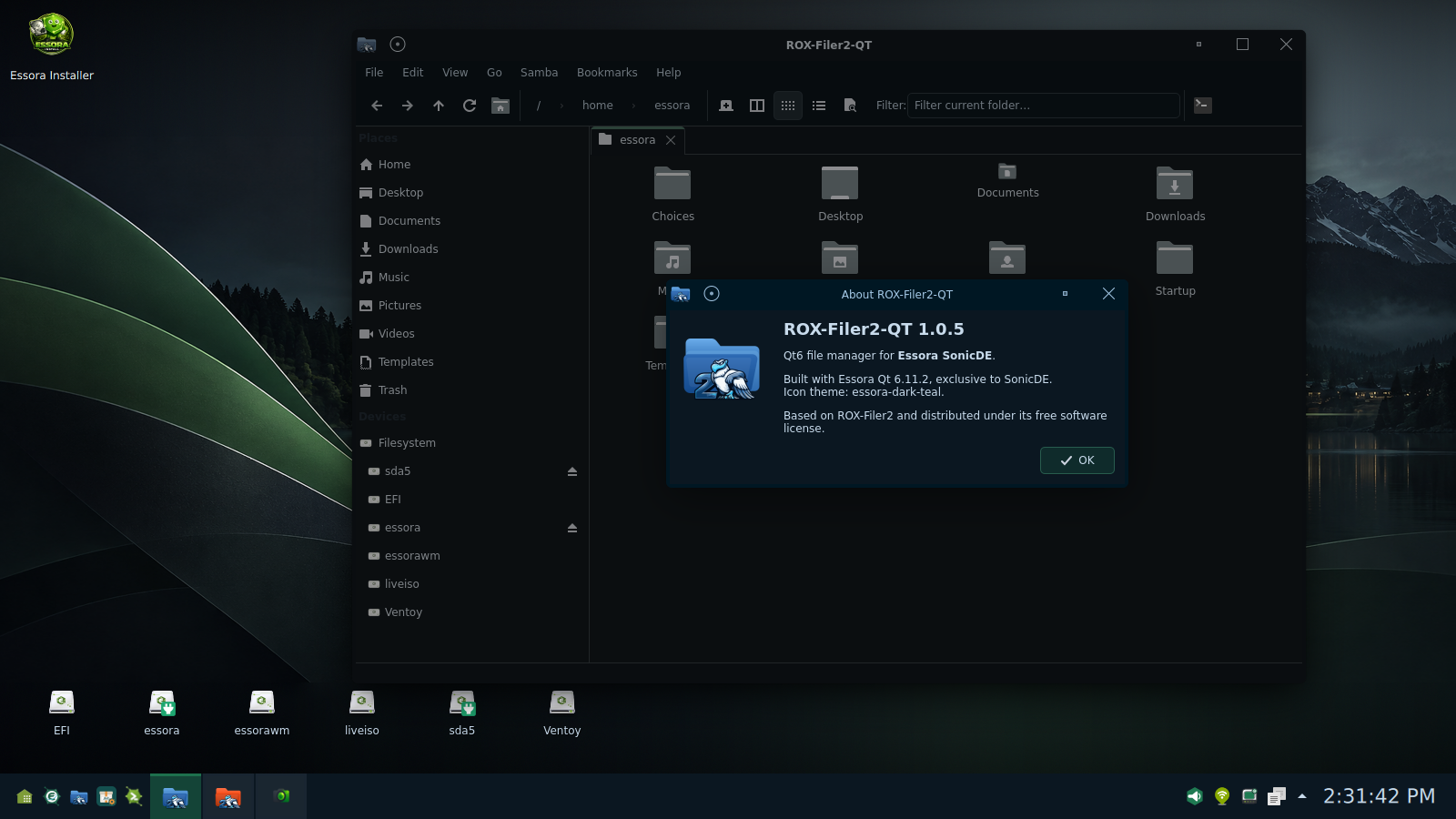Open the Go menu
The image size is (1456, 819).
point(494,73)
